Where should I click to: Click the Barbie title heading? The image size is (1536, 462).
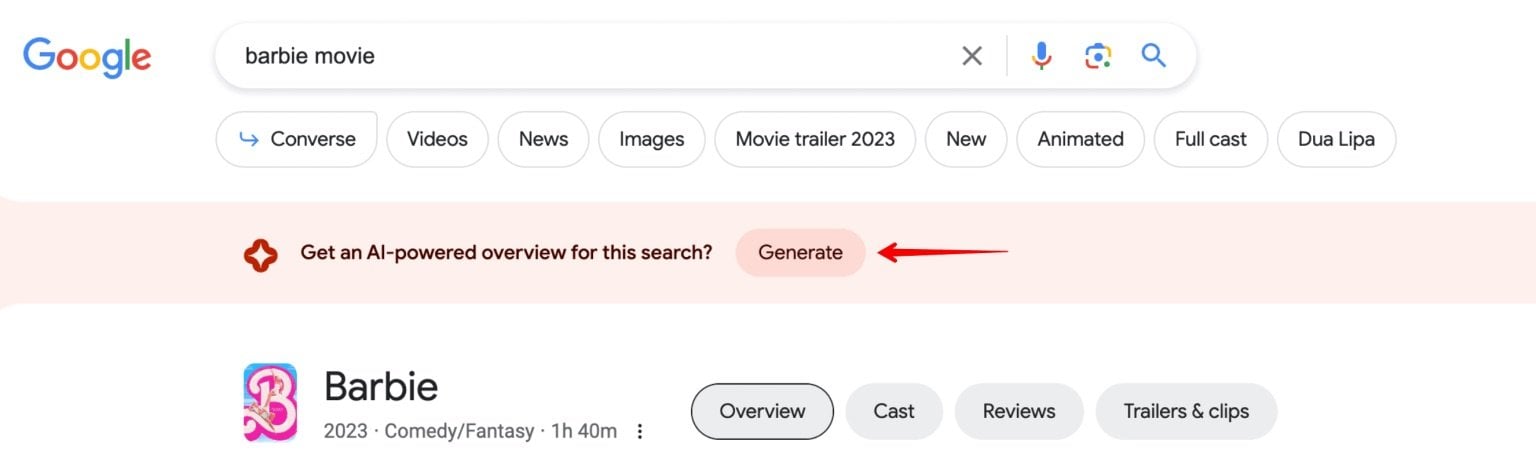coord(381,386)
